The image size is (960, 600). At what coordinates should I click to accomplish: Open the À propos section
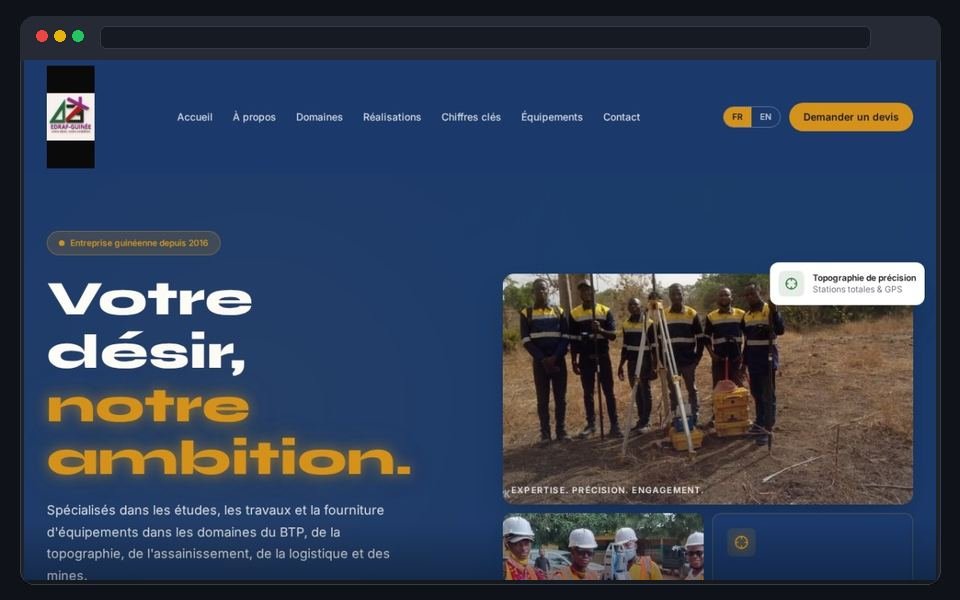(254, 117)
